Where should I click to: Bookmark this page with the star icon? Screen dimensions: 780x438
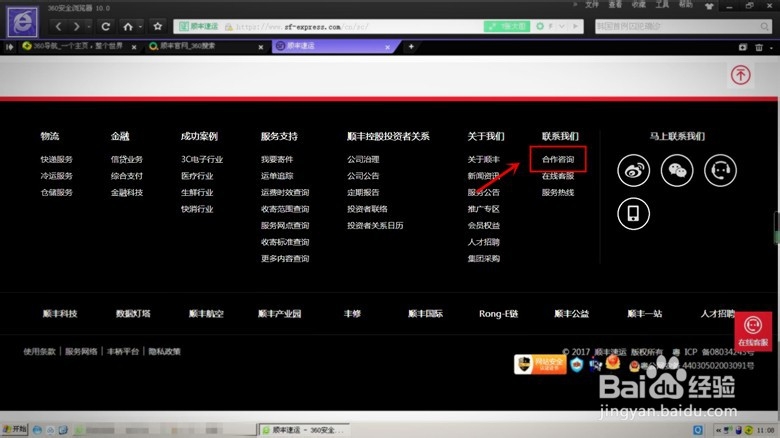click(x=158, y=26)
